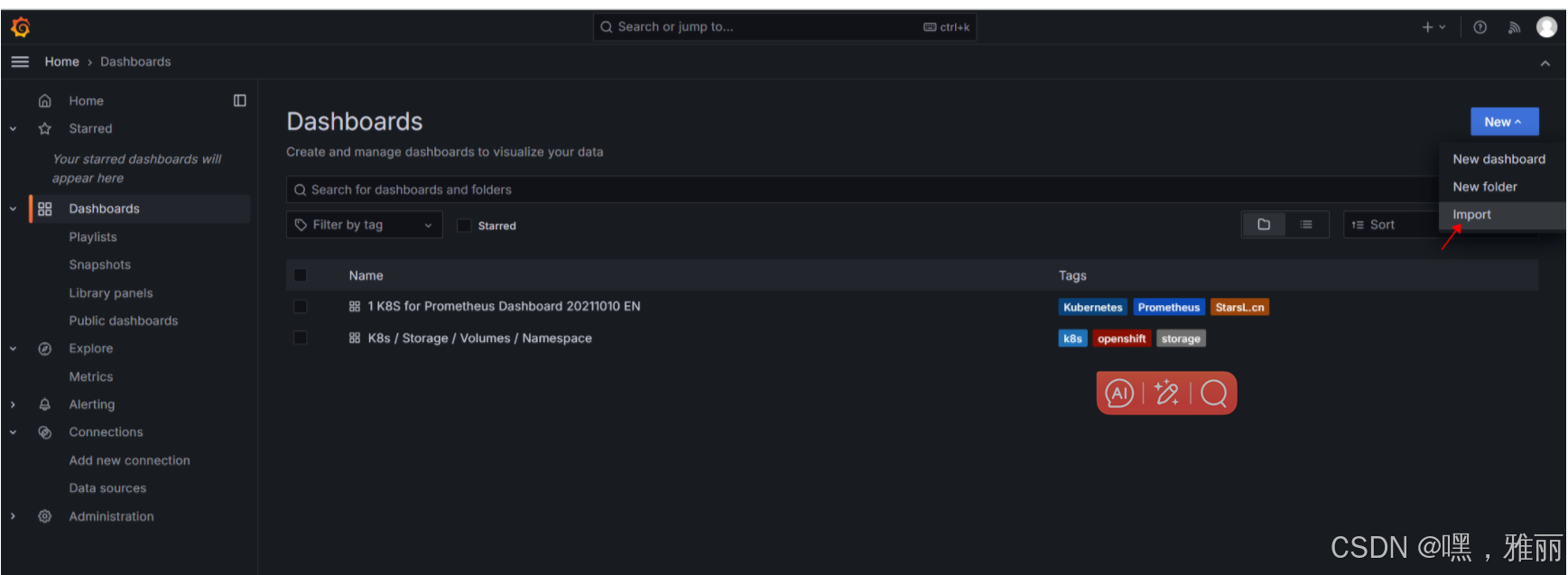Click the help question mark icon
This screenshot has width=1568, height=575.
tap(1480, 27)
